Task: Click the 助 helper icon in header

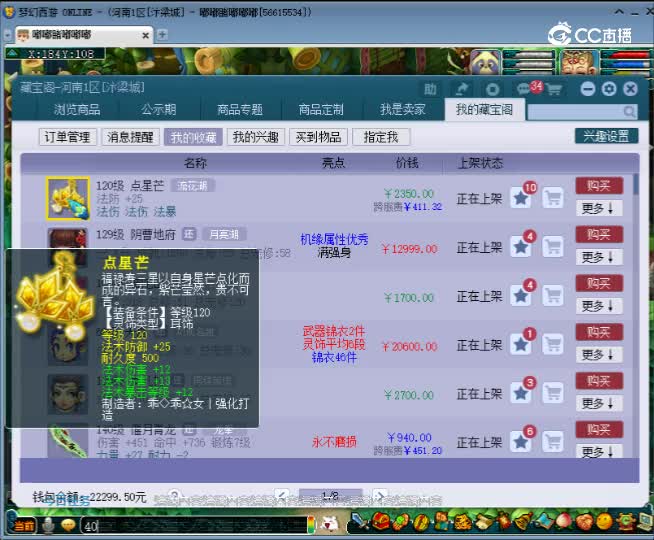Action: click(x=430, y=89)
